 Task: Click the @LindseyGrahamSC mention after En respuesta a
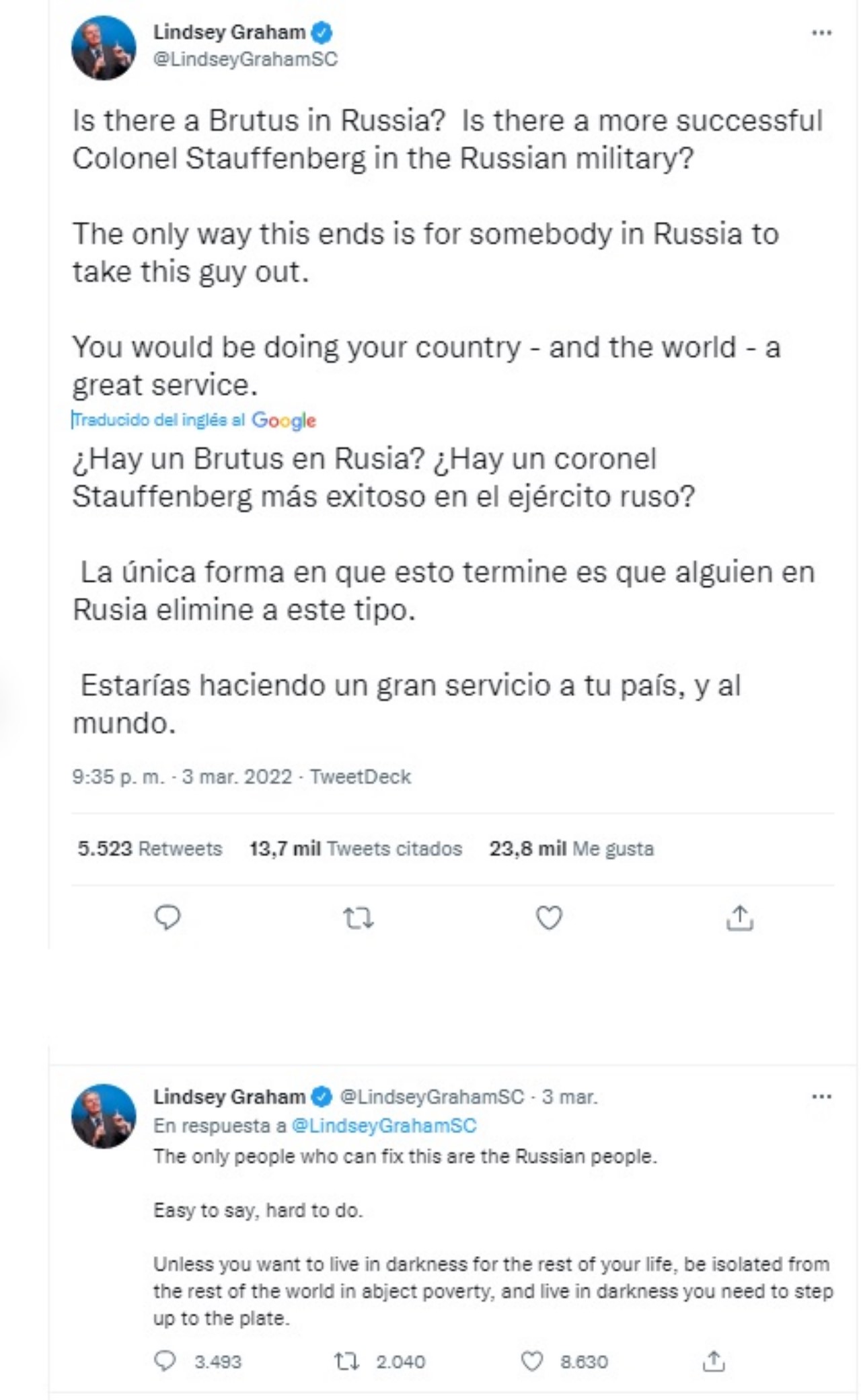pyautogui.click(x=383, y=1126)
